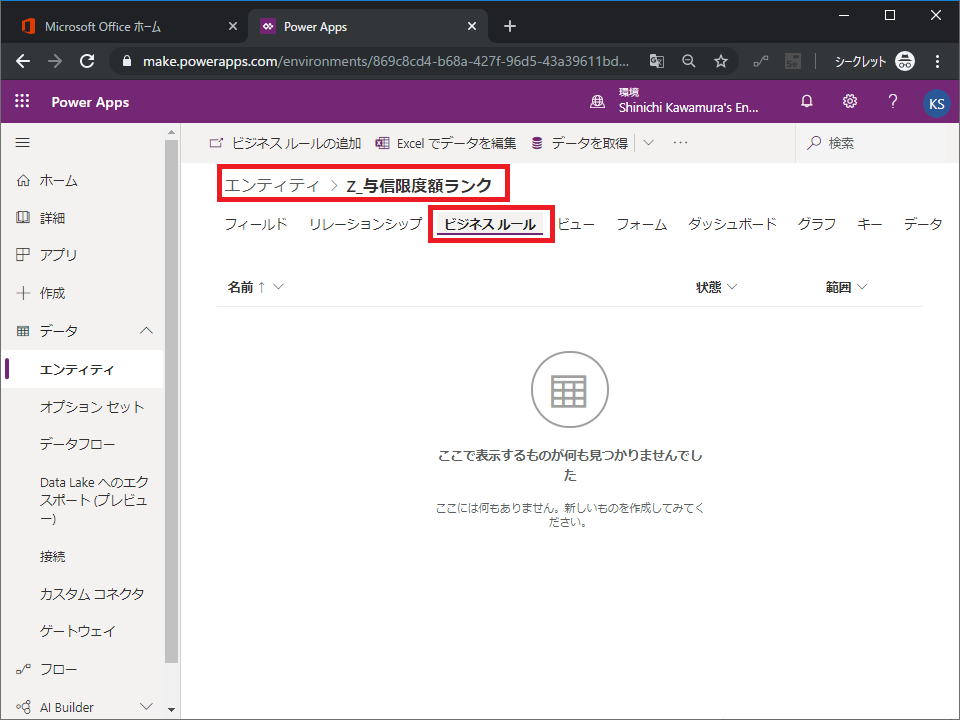Collapse the left navigation hamburger menu
This screenshot has width=960, height=720.
click(23, 143)
